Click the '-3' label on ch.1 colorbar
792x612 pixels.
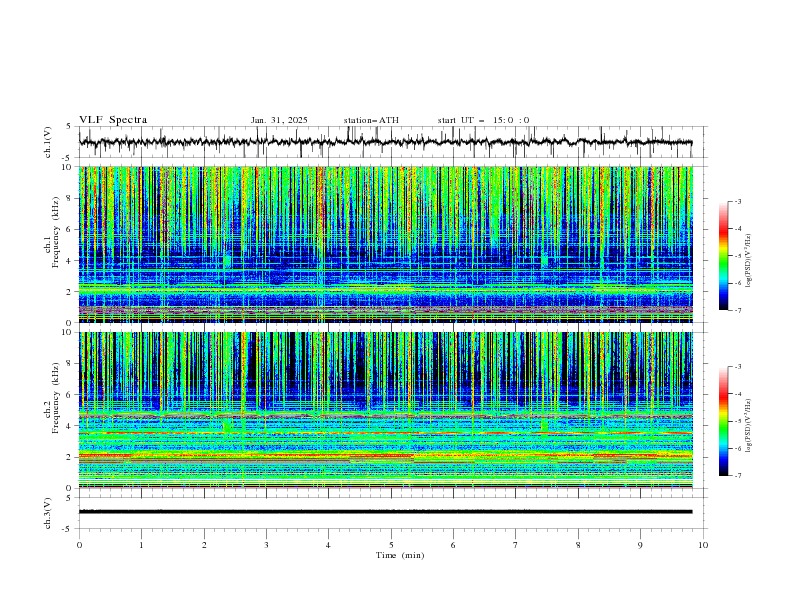coord(737,201)
